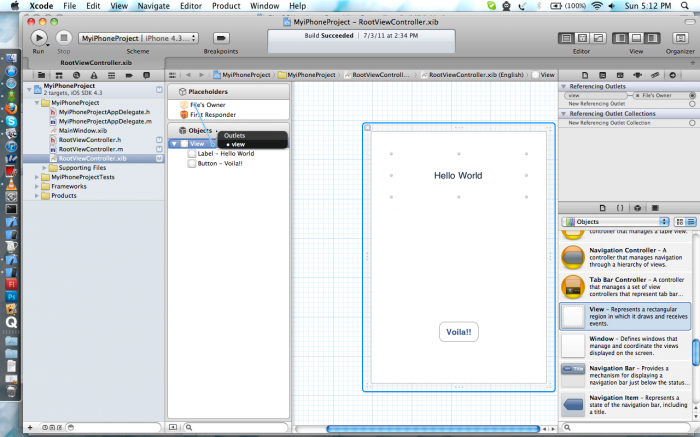Select MainWindow.xib in navigator
The height and width of the screenshot is (437, 700).
[x=83, y=131]
